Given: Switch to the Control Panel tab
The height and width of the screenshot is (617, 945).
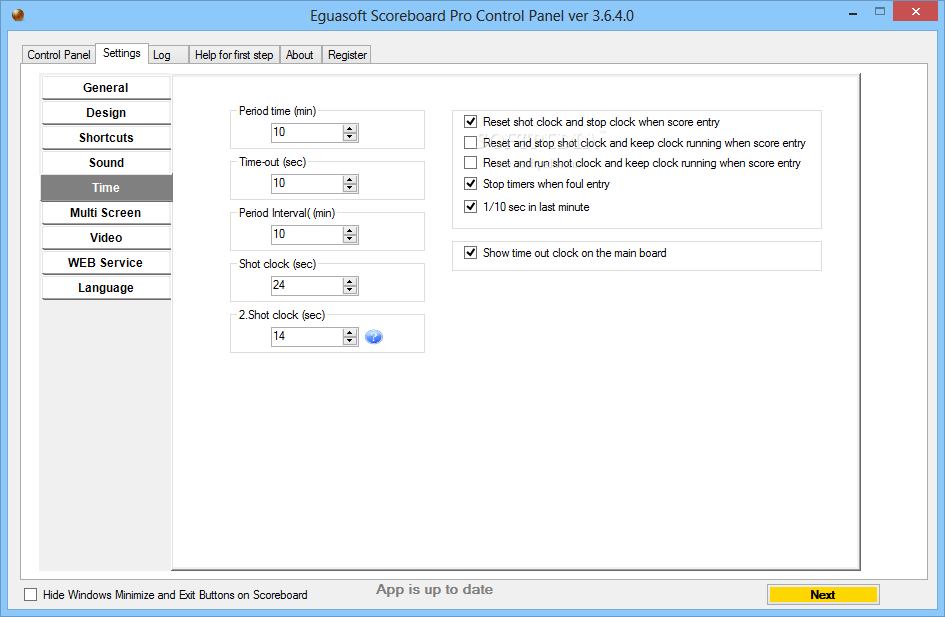Looking at the screenshot, I should point(58,55).
